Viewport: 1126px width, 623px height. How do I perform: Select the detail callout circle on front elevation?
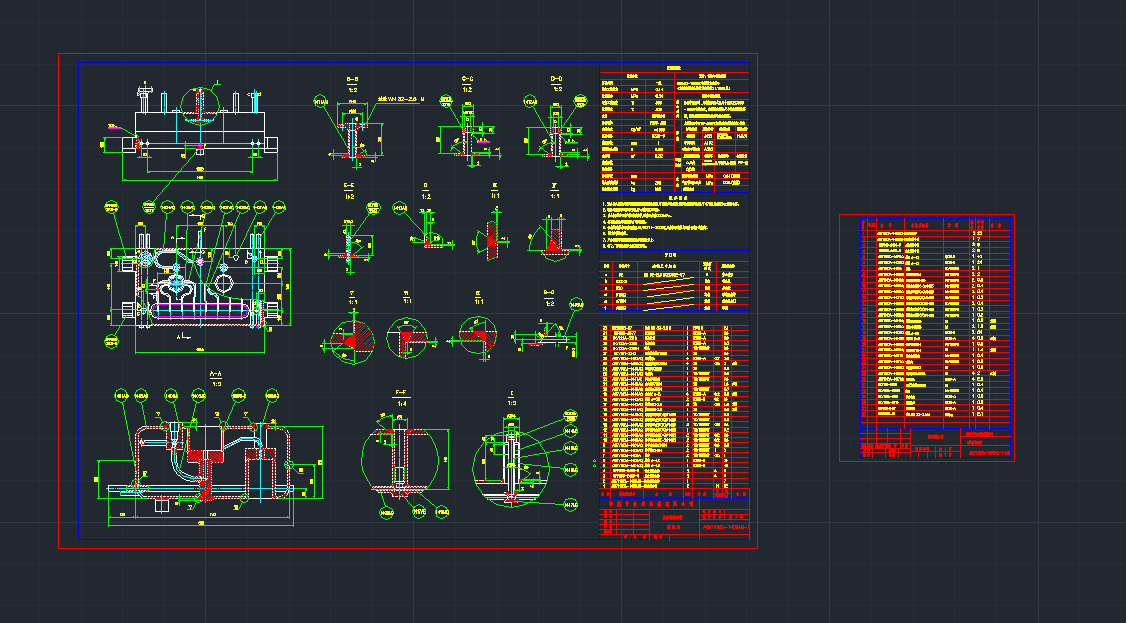point(200,105)
